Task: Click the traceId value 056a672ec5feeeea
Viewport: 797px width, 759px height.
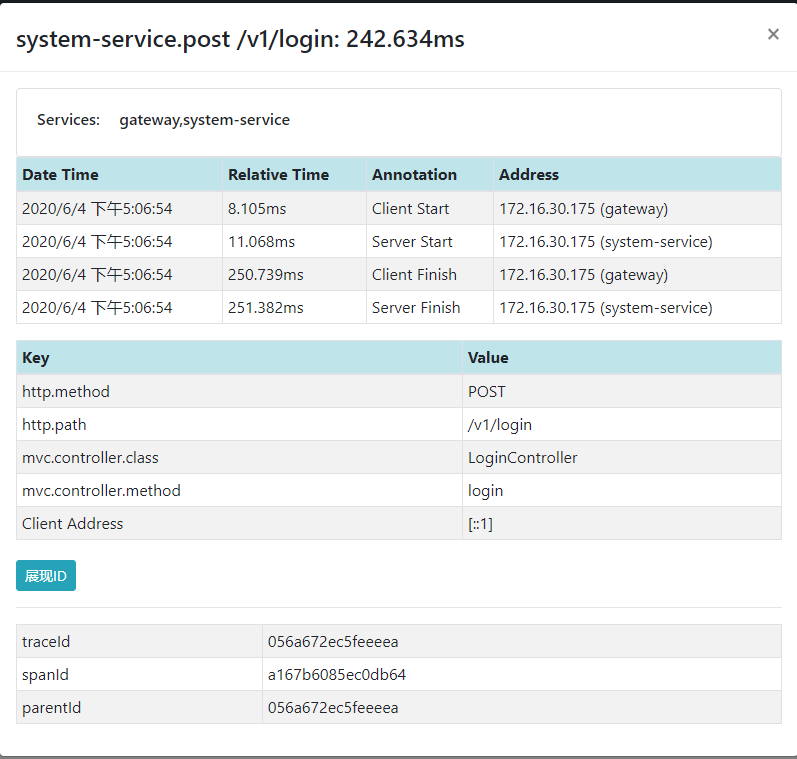Action: [333, 642]
